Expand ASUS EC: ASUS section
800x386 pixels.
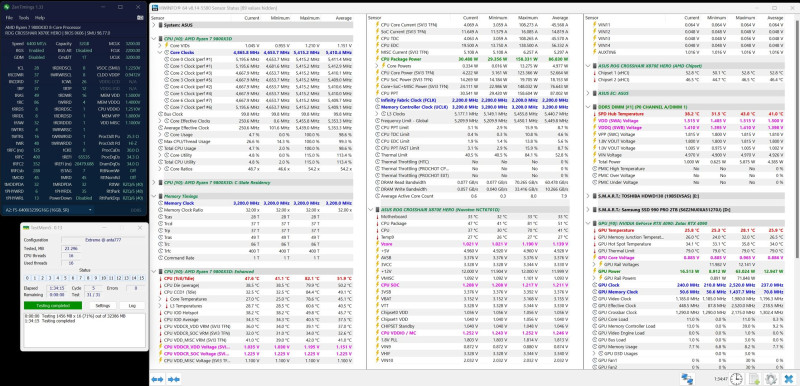pyautogui.click(x=588, y=93)
